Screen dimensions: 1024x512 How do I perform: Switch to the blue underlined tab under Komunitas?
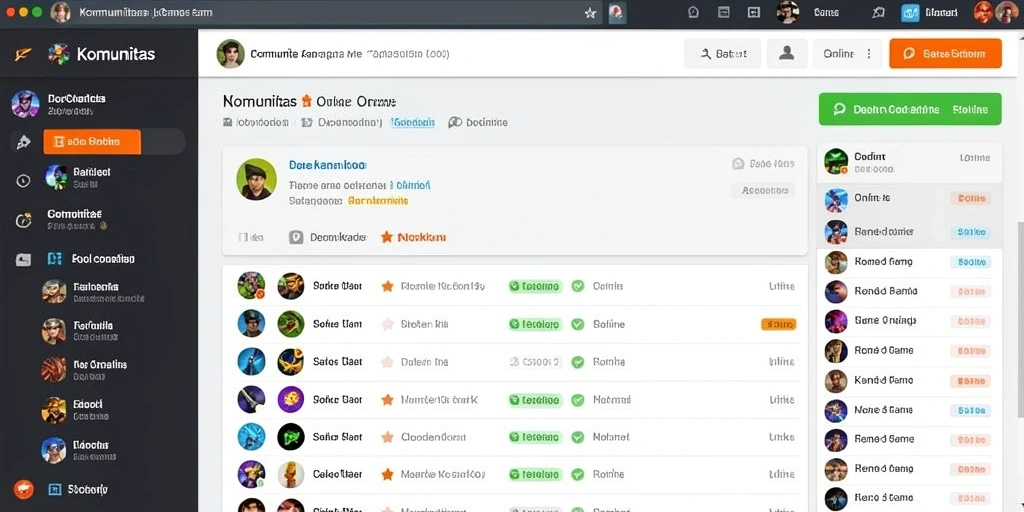(x=412, y=122)
